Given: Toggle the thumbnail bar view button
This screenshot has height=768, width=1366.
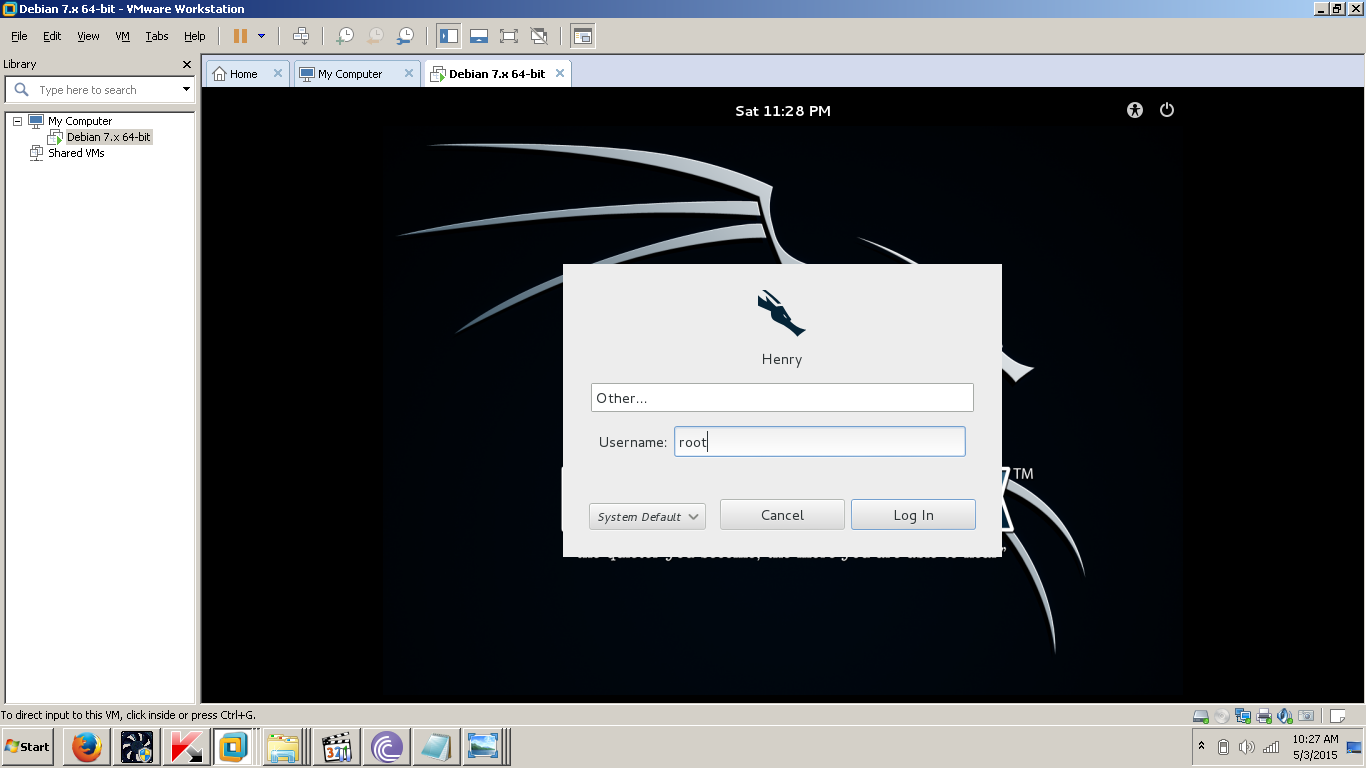Looking at the screenshot, I should [x=479, y=36].
